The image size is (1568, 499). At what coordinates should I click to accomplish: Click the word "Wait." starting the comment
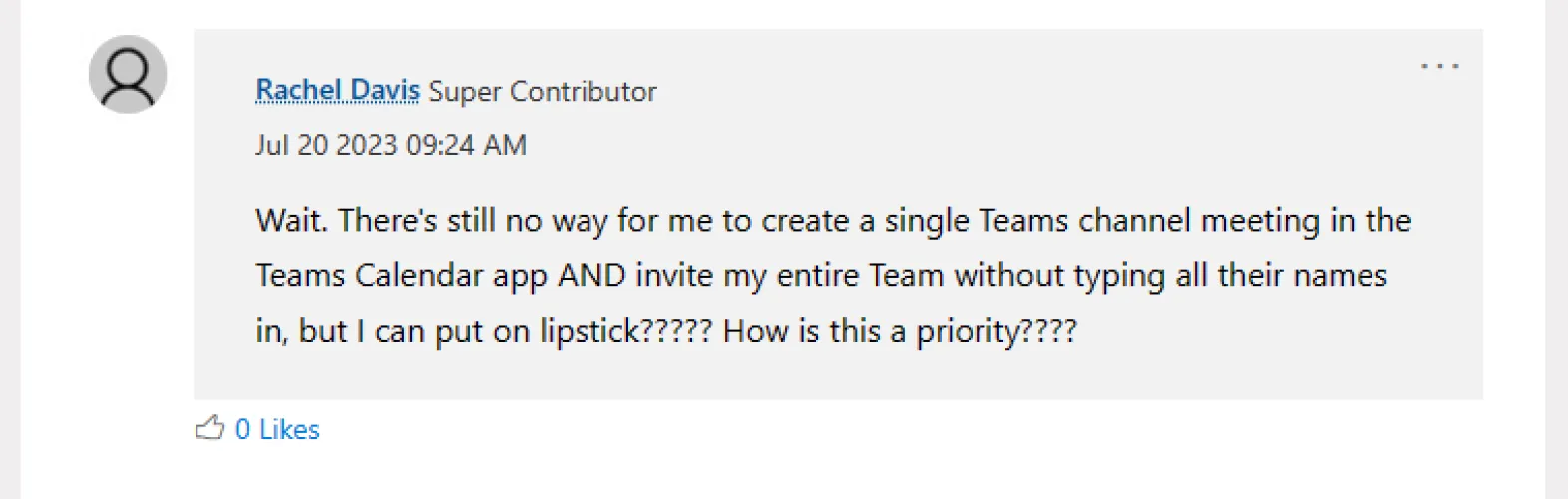click(291, 220)
